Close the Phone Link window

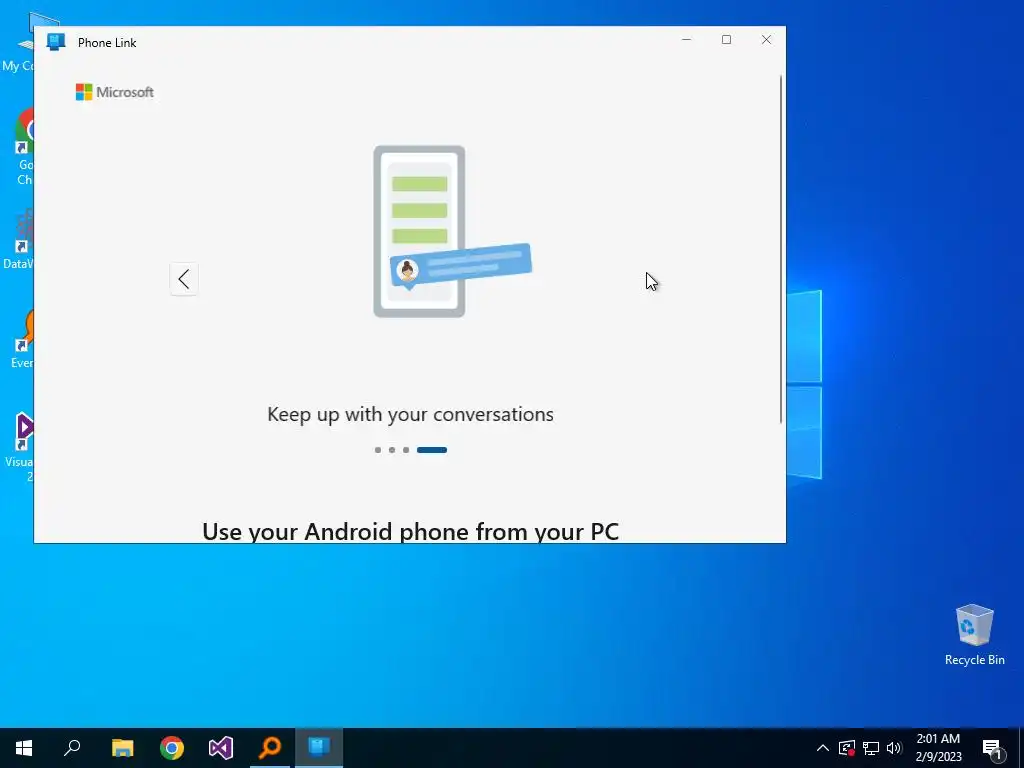[x=766, y=40]
